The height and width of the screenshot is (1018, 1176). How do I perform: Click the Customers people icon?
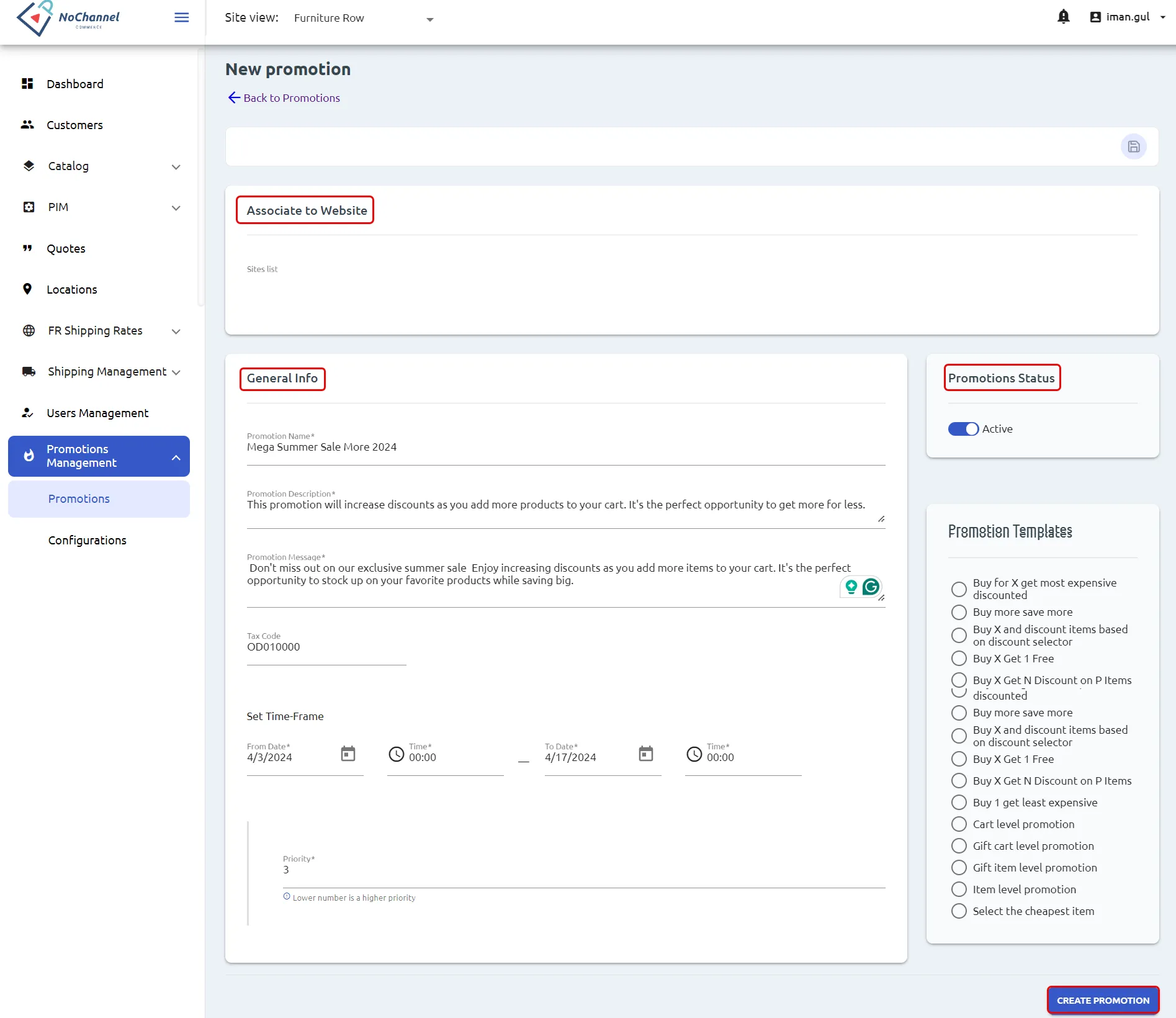27,125
